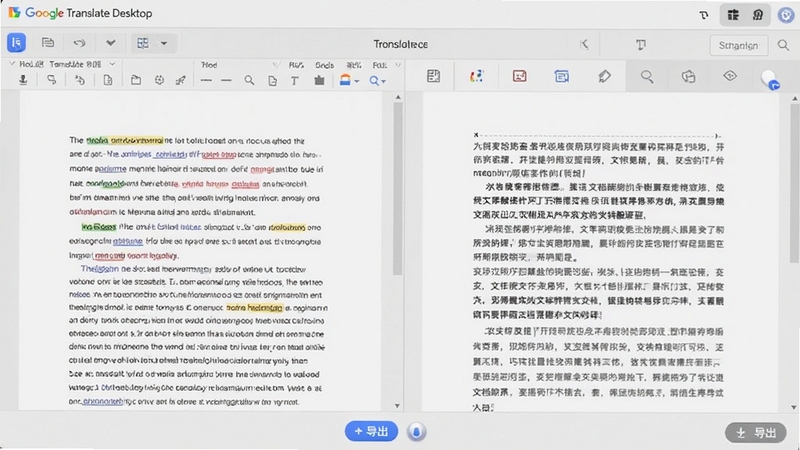This screenshot has width=800, height=450.
Task: Click the blue export button at bottom center
Action: point(371,432)
